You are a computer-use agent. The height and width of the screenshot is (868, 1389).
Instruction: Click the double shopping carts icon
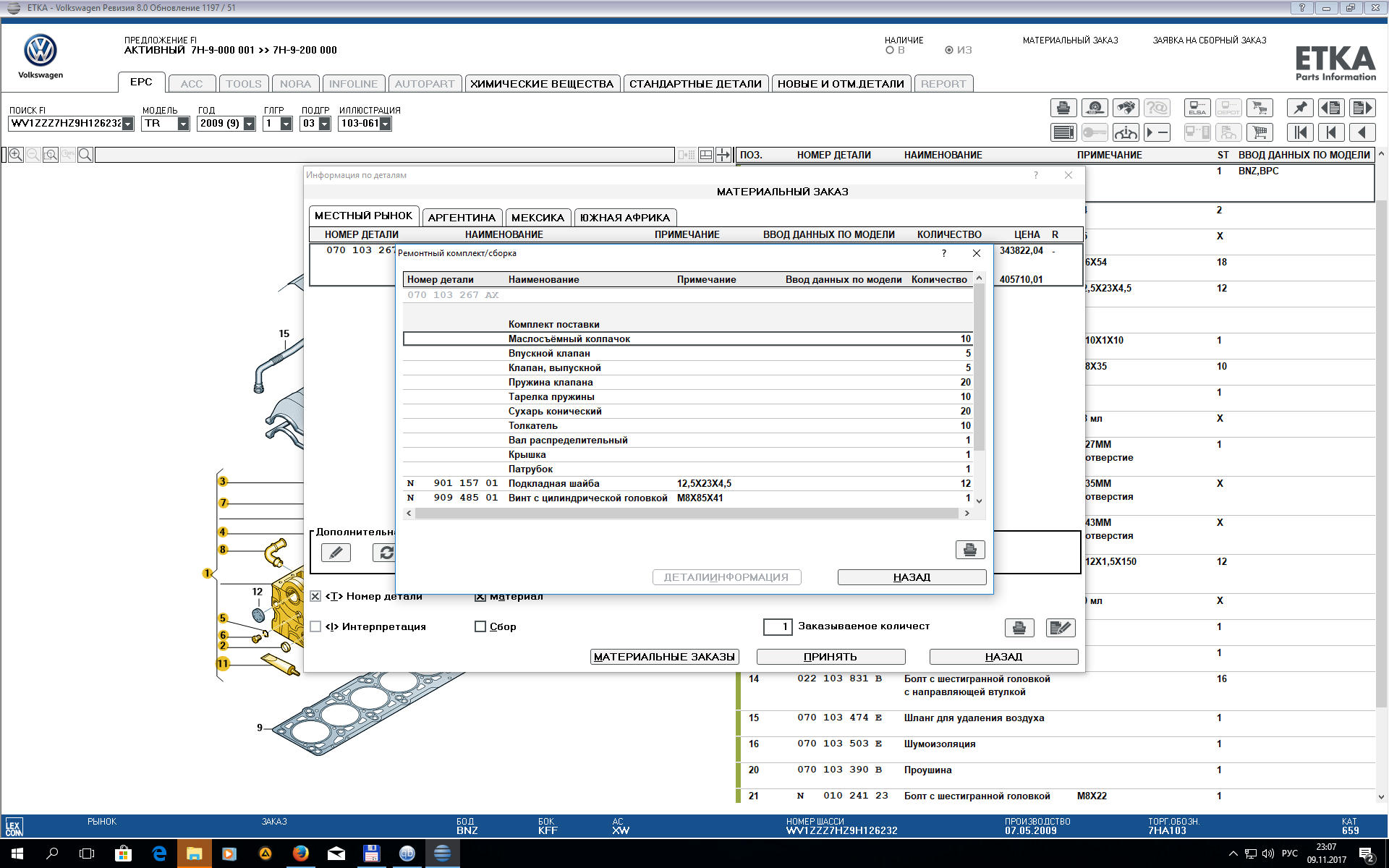[1260, 109]
